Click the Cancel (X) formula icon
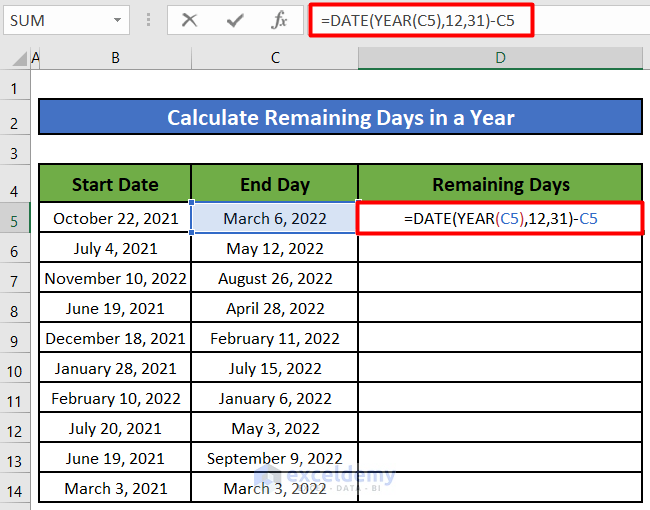 pyautogui.click(x=190, y=20)
